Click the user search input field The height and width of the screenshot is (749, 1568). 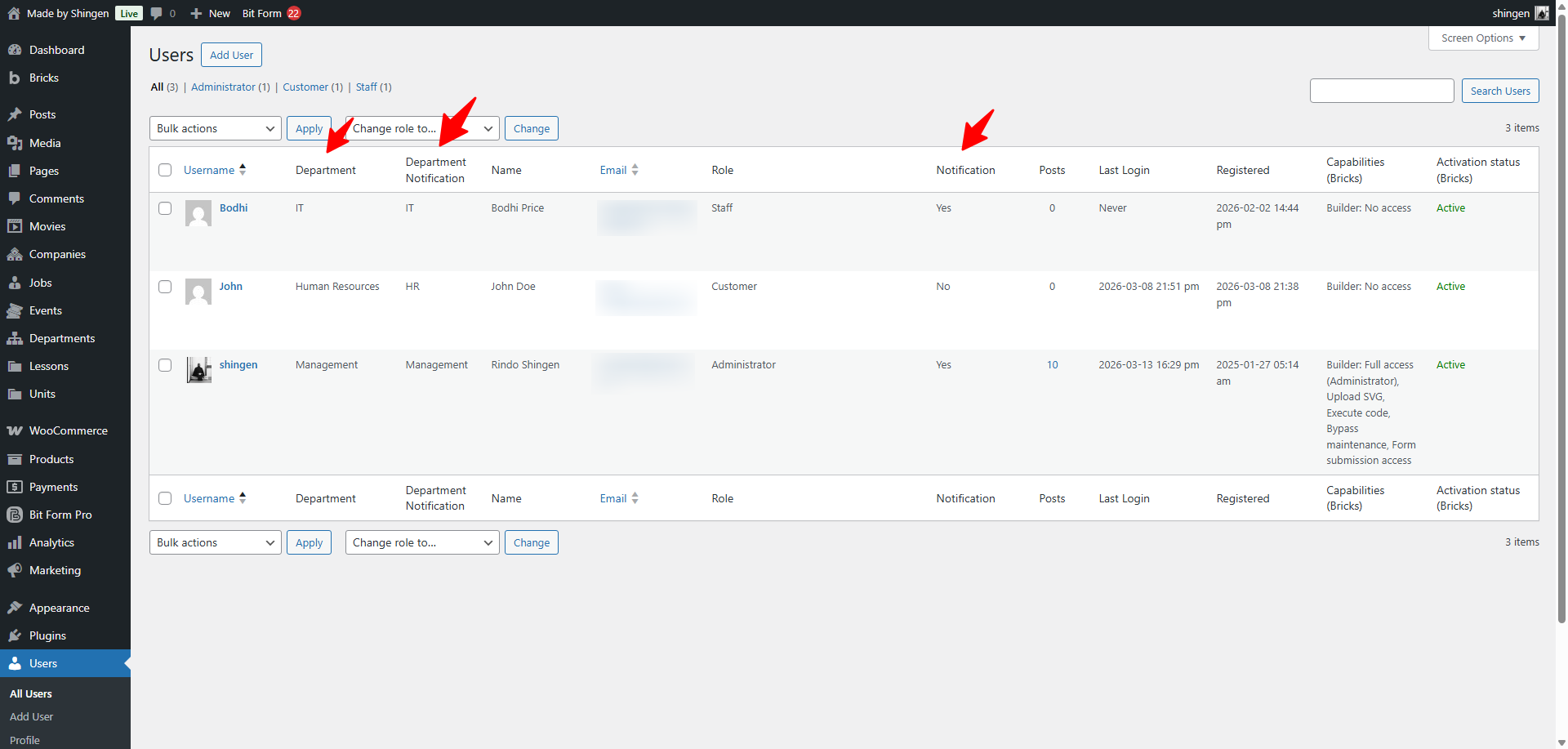pyautogui.click(x=1381, y=91)
